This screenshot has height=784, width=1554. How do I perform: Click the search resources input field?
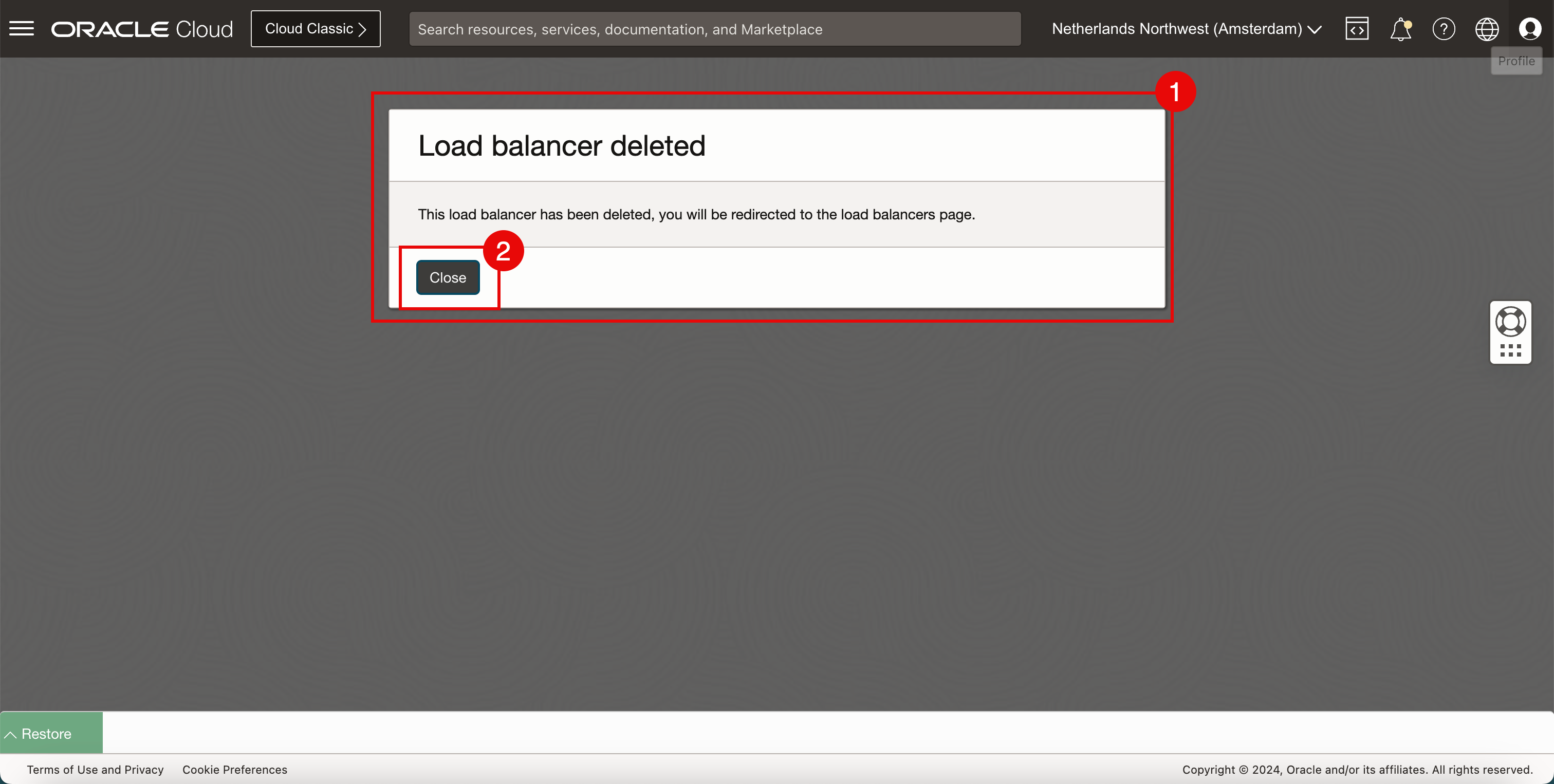[714, 29]
